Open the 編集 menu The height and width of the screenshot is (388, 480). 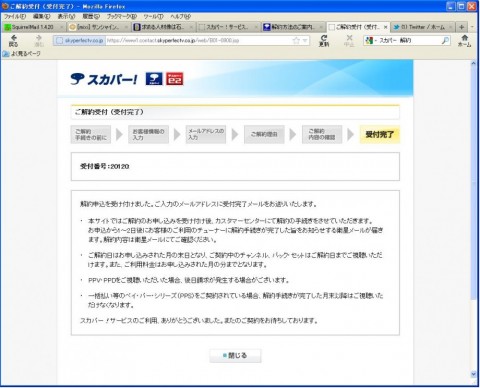[x=41, y=16]
